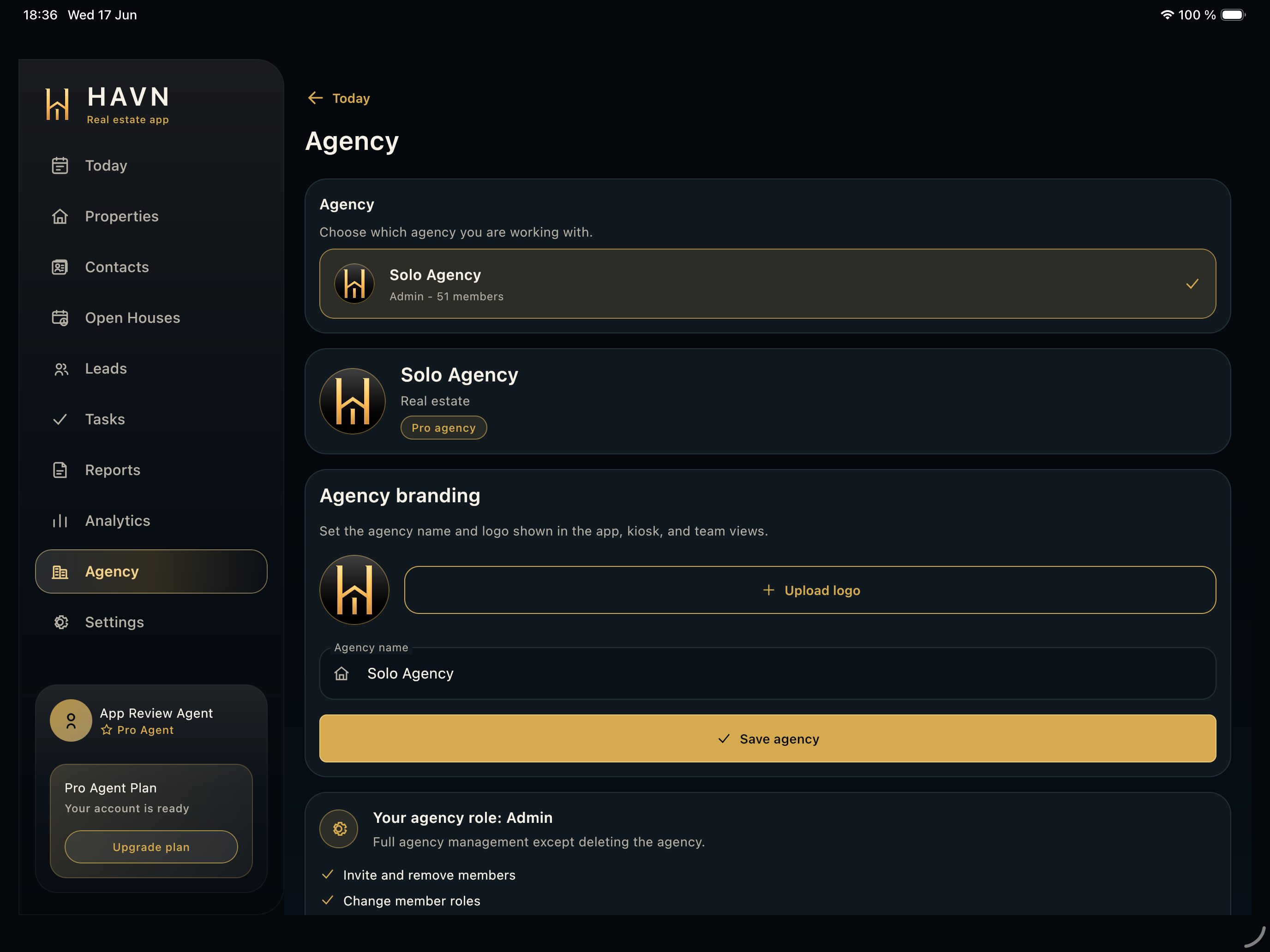This screenshot has width=1270, height=952.
Task: Edit the Agency name field
Action: click(x=767, y=673)
